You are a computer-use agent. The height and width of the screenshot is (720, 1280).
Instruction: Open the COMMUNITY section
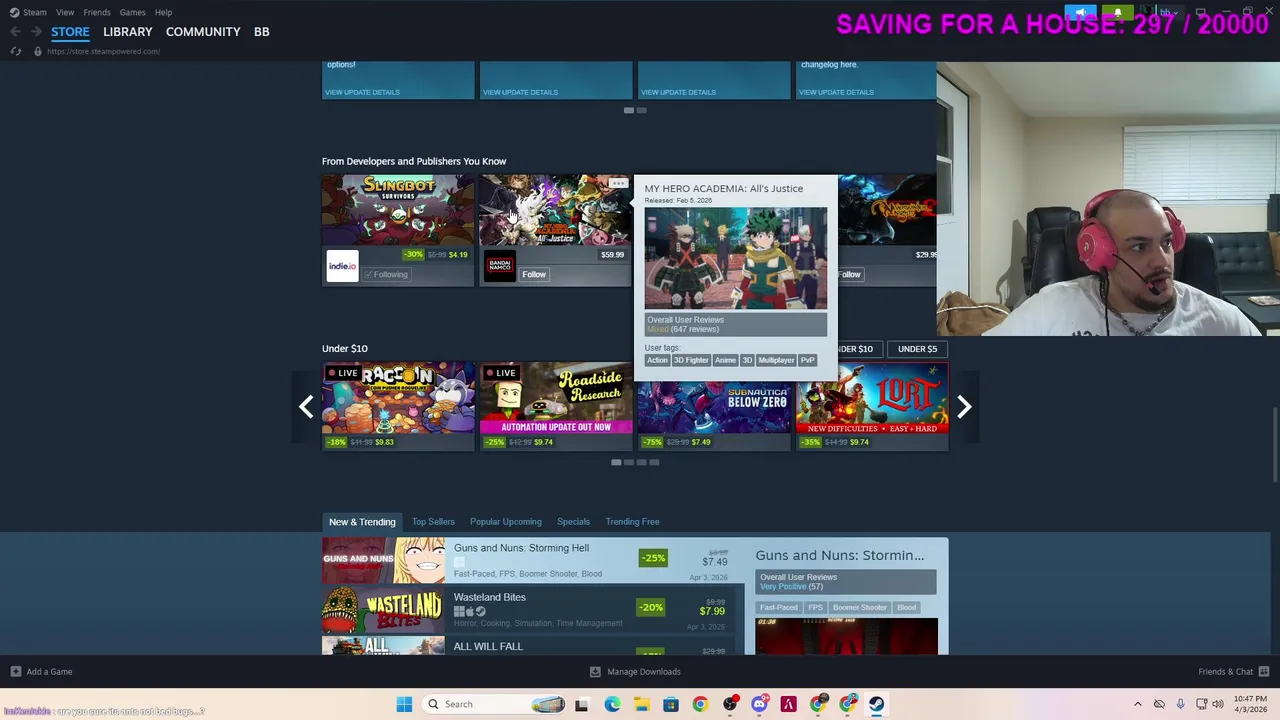pos(203,32)
